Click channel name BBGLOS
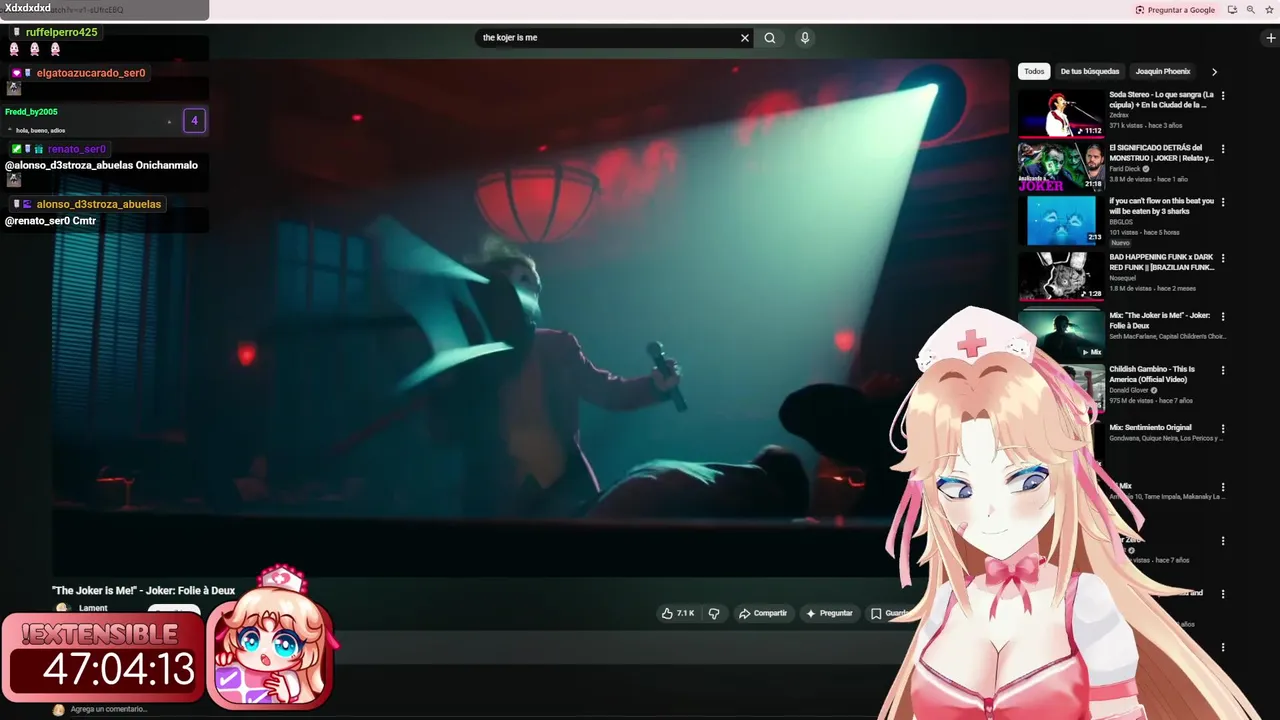 [1121, 222]
